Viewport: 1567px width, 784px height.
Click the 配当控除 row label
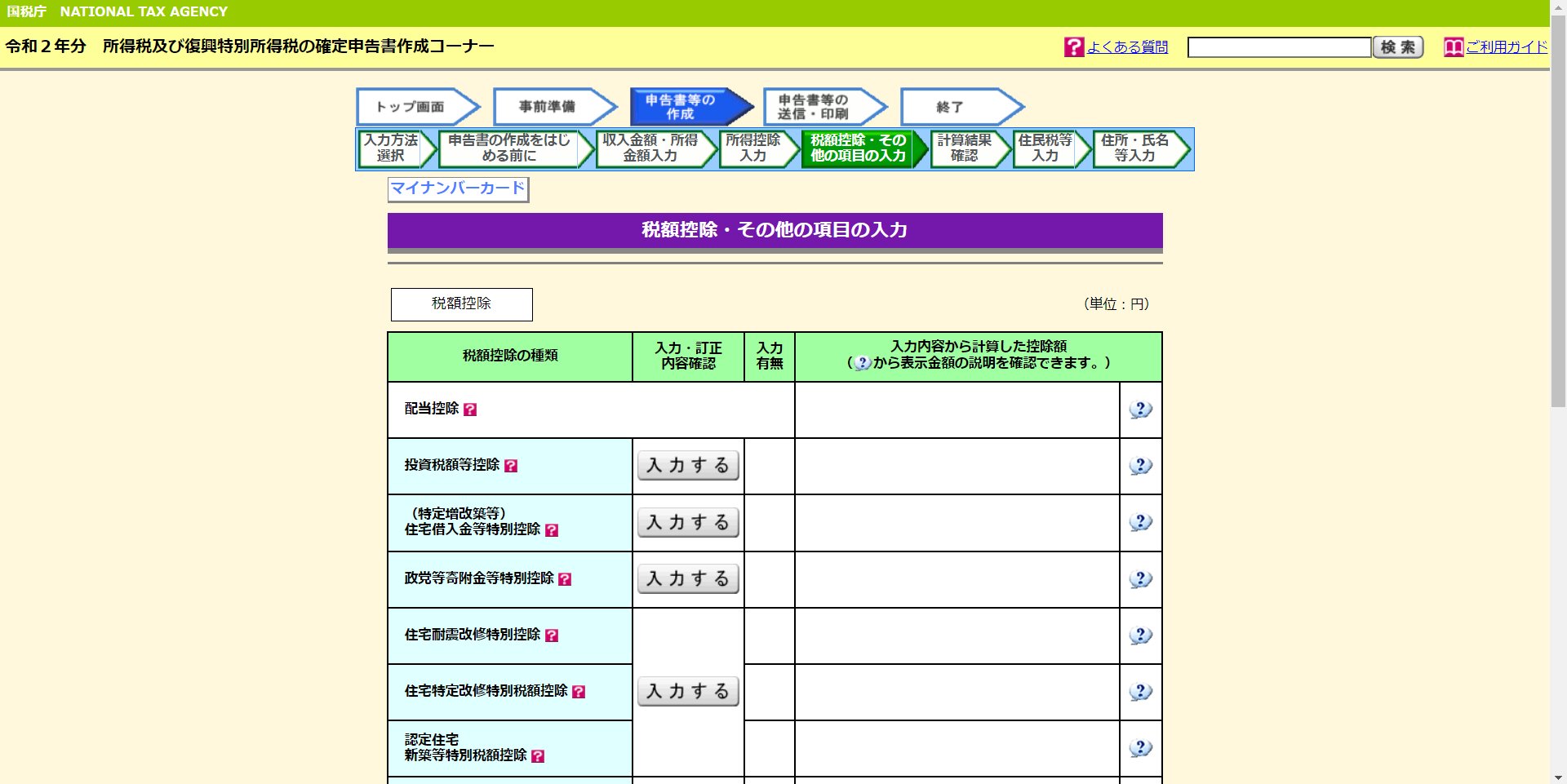[x=432, y=409]
